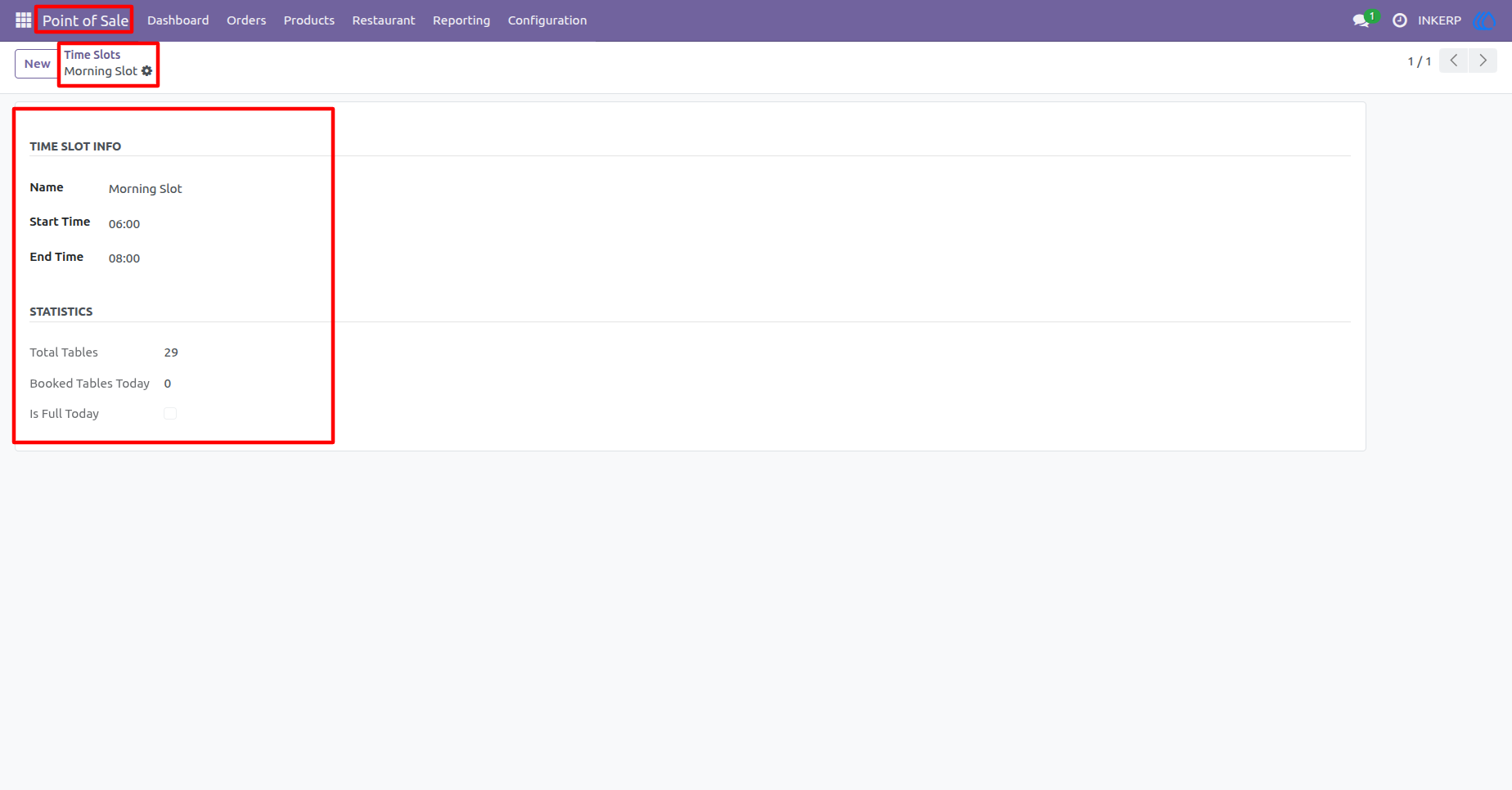Click the user avatar icon
Image resolution: width=1512 pixels, height=790 pixels.
tap(1483, 20)
